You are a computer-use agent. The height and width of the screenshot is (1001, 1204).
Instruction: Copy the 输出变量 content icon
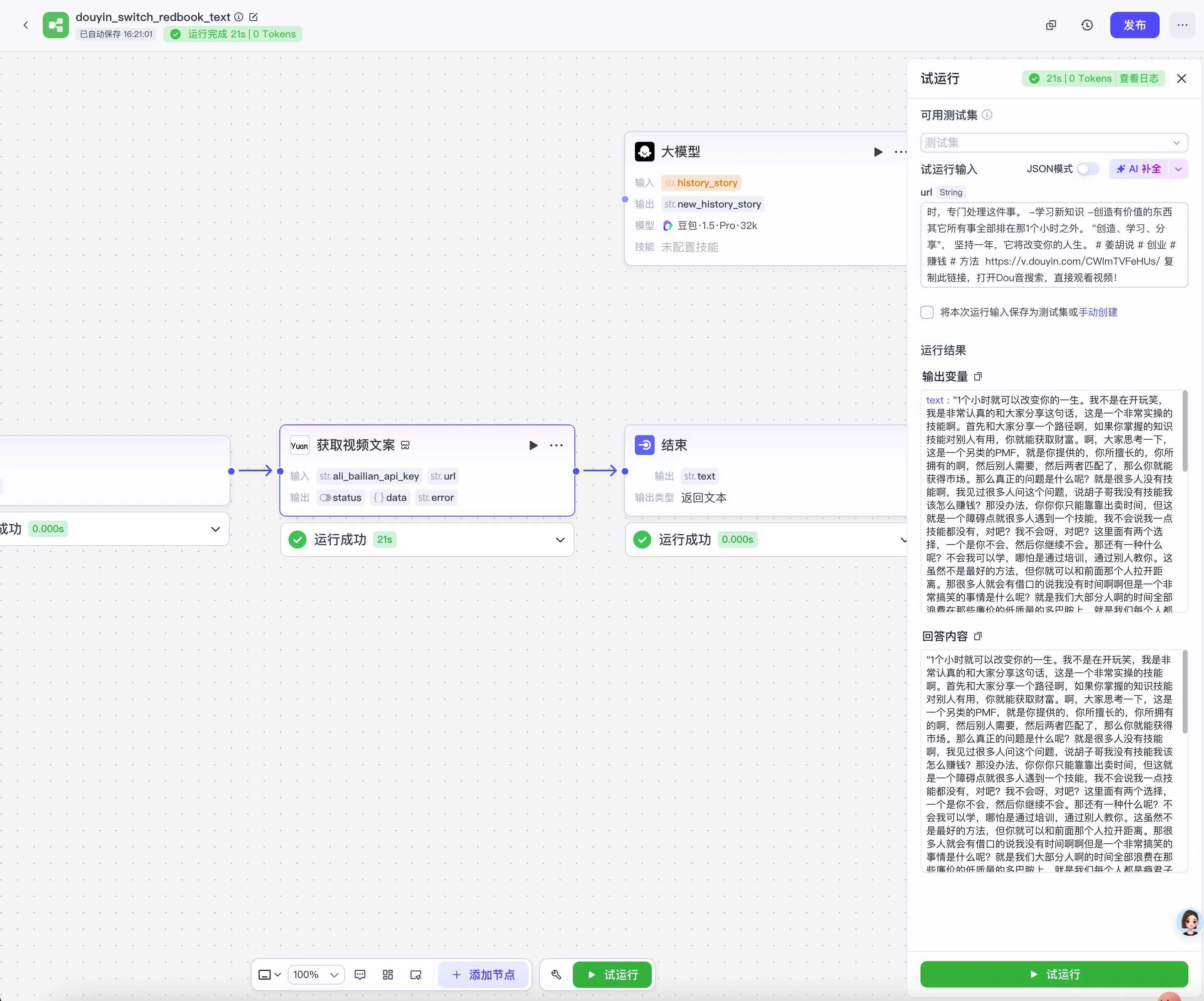(x=978, y=377)
